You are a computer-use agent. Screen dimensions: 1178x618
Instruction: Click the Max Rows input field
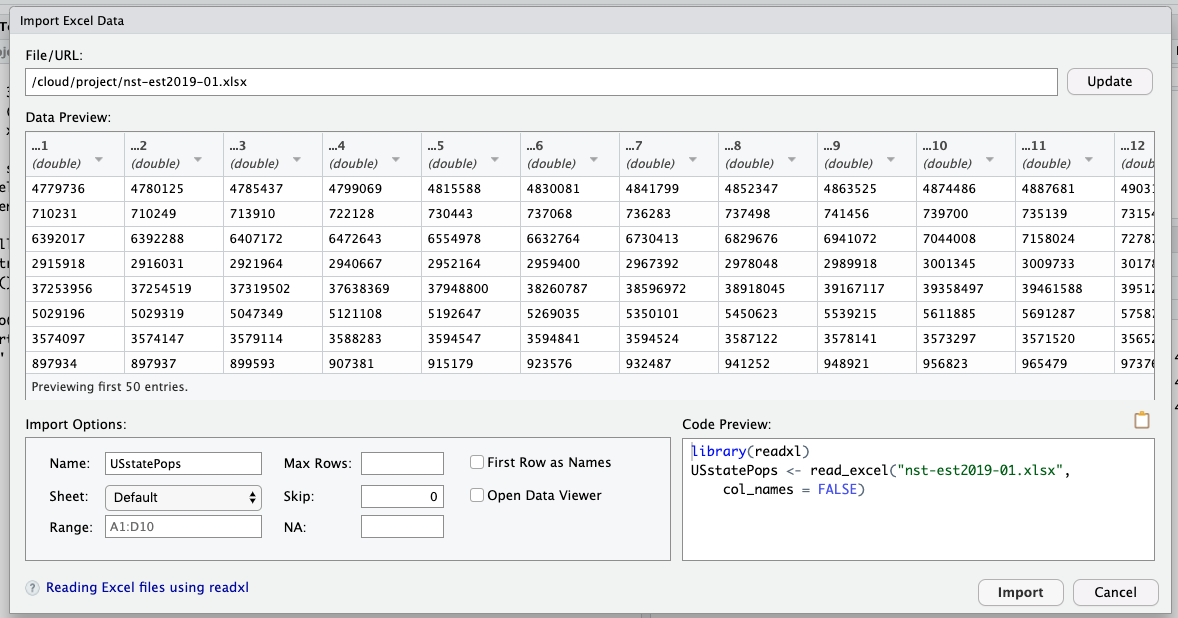tap(402, 462)
